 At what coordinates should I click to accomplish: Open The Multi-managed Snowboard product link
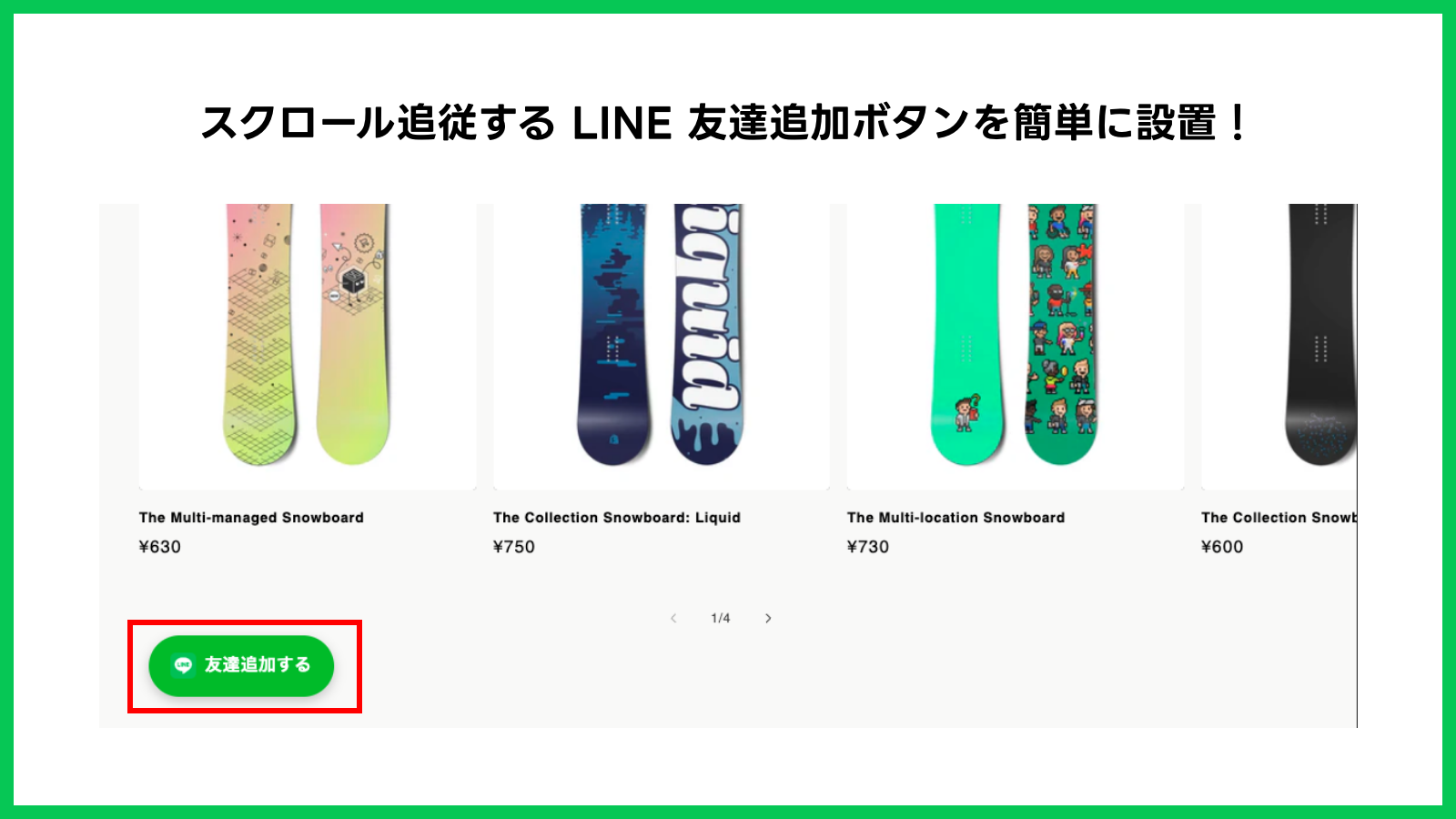tap(251, 517)
